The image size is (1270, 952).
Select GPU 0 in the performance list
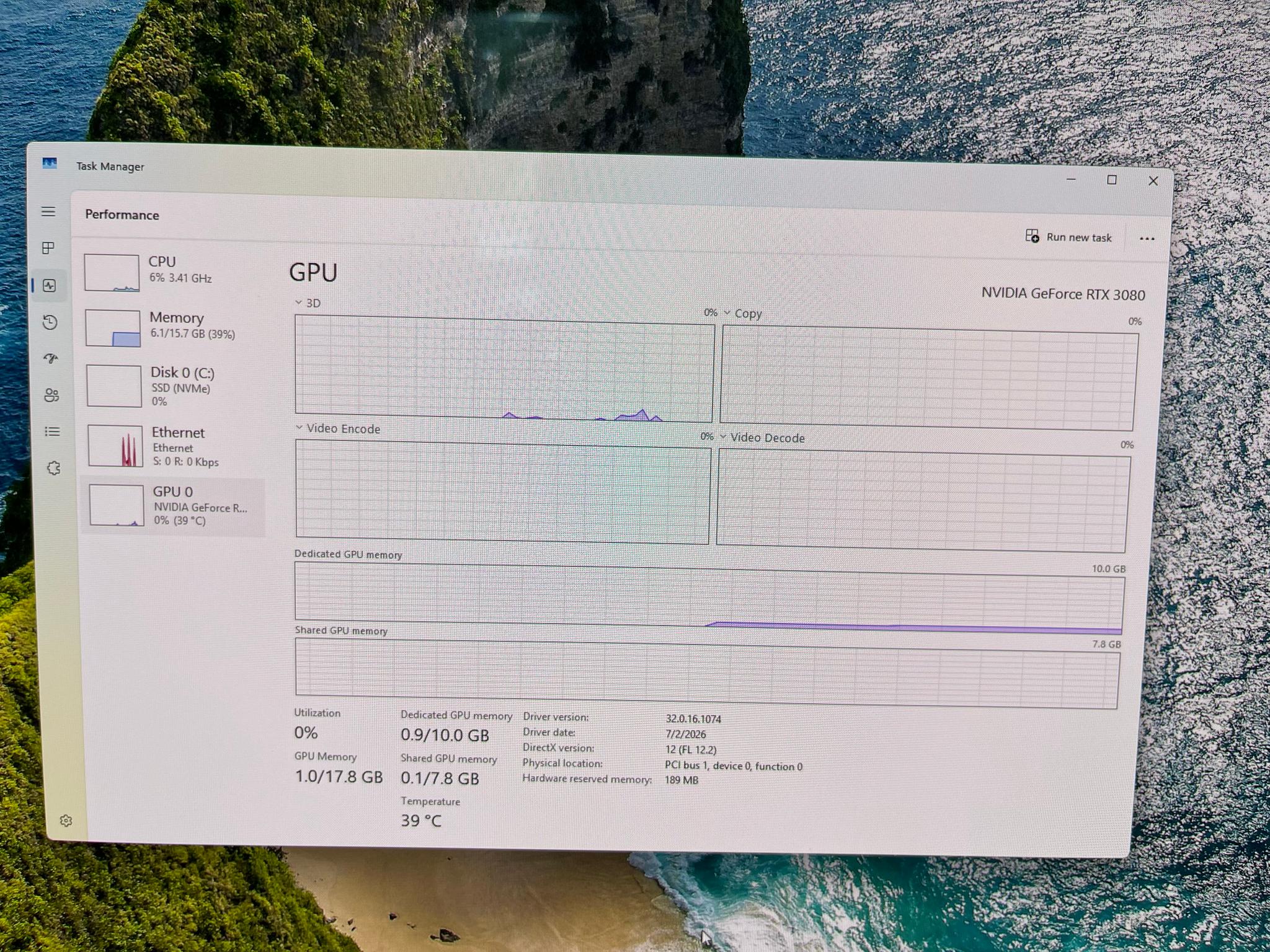click(173, 507)
